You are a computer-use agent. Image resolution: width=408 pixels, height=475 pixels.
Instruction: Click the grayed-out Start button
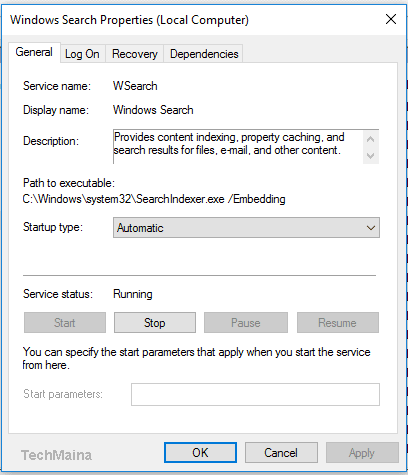pyautogui.click(x=65, y=323)
